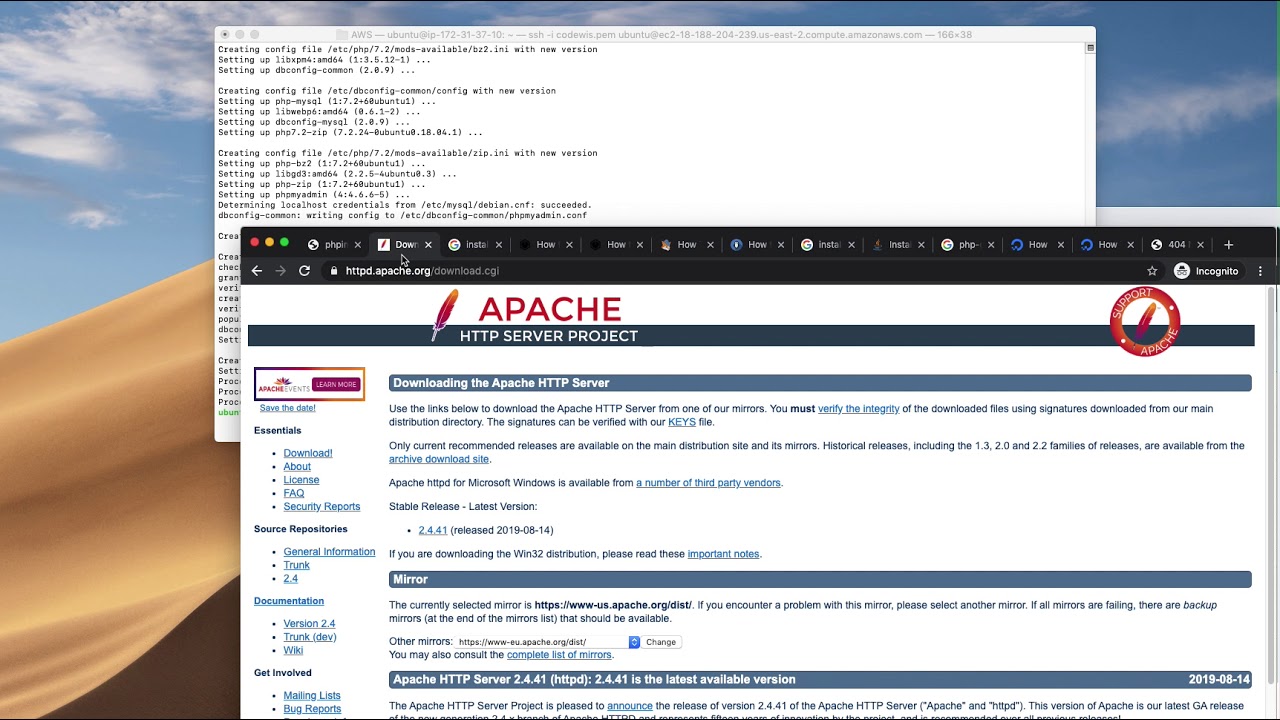Viewport: 1280px width, 720px height.
Task: Click a number of third party vendors link
Action: [708, 483]
